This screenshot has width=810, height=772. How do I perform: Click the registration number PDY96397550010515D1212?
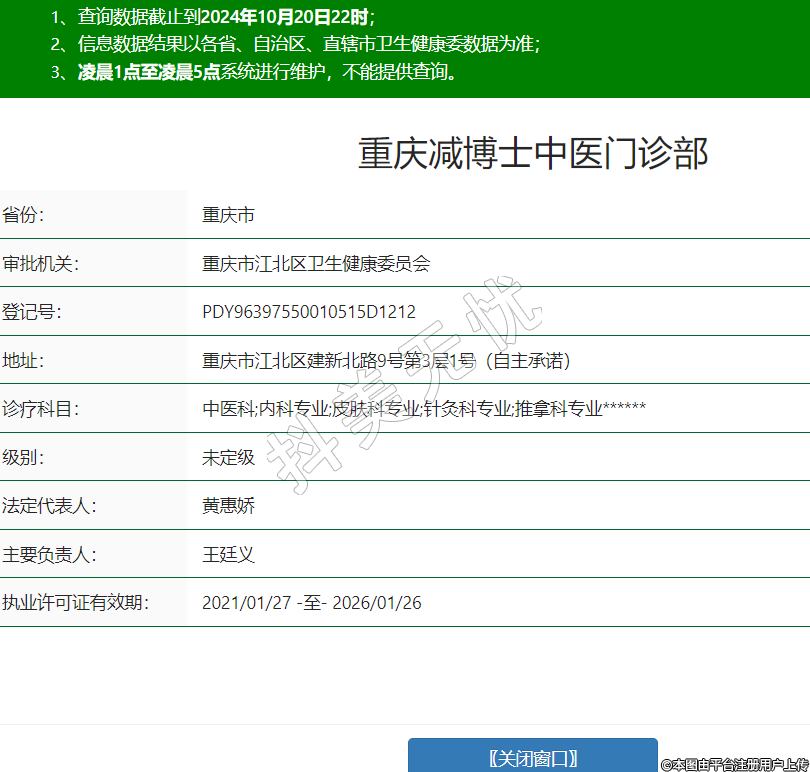[x=308, y=312]
